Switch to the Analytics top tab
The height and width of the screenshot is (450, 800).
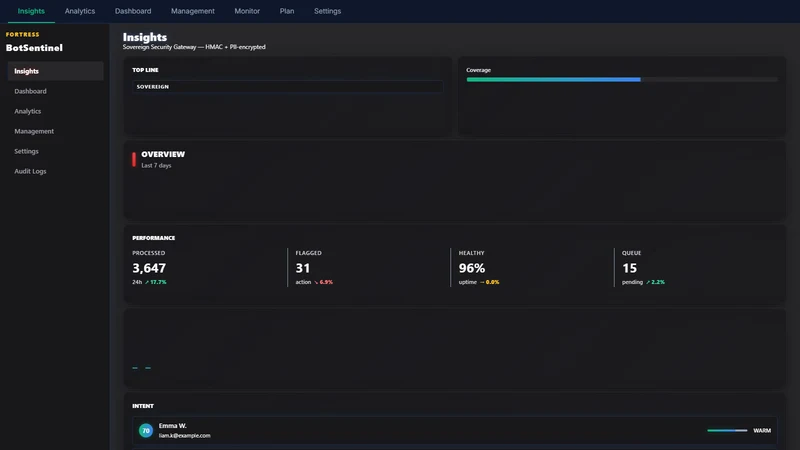80,11
